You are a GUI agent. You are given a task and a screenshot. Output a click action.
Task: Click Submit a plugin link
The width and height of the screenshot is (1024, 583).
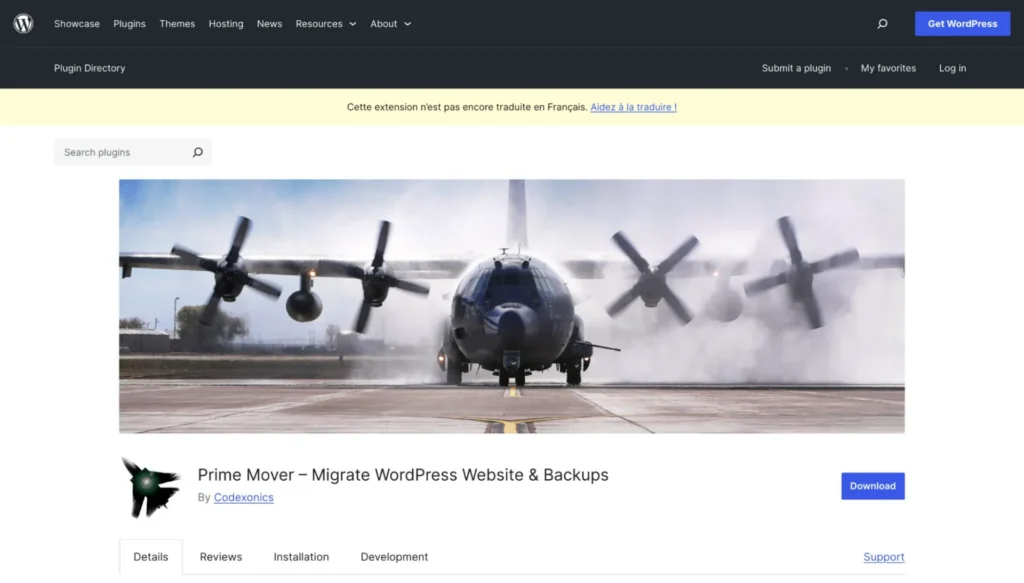pos(796,68)
